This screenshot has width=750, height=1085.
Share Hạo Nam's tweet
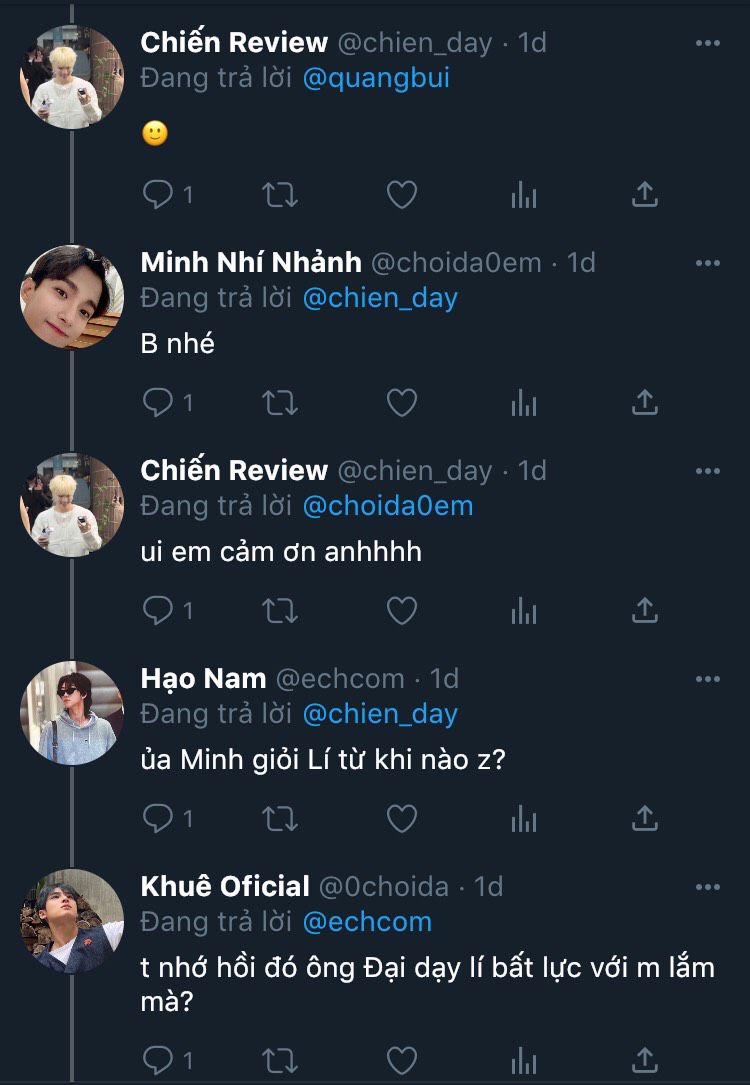pyautogui.click(x=645, y=819)
